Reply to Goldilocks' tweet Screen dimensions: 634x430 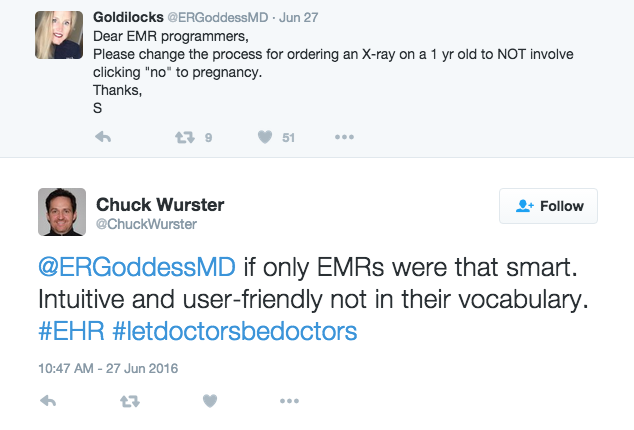[x=102, y=138]
